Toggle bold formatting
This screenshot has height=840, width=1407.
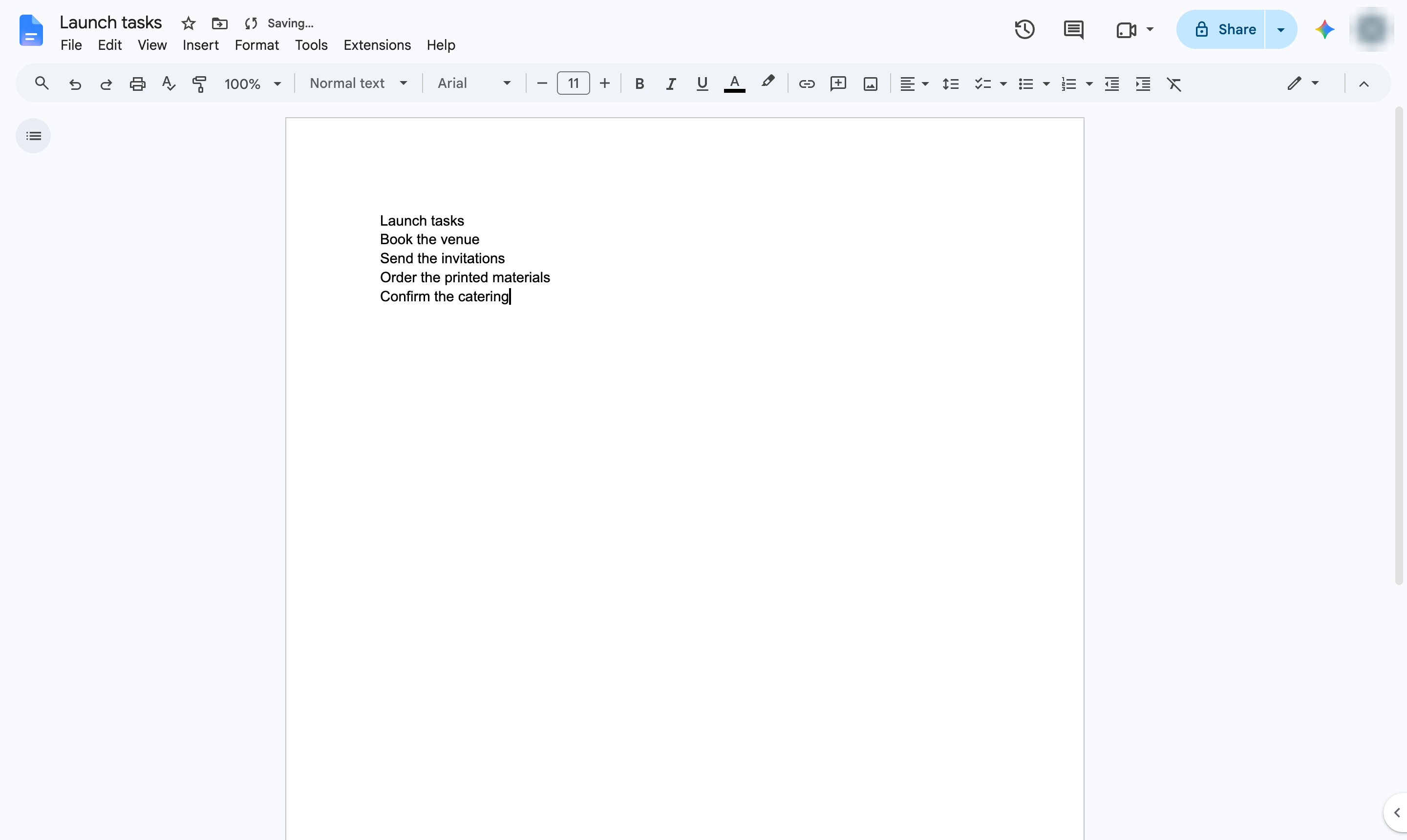(x=639, y=84)
